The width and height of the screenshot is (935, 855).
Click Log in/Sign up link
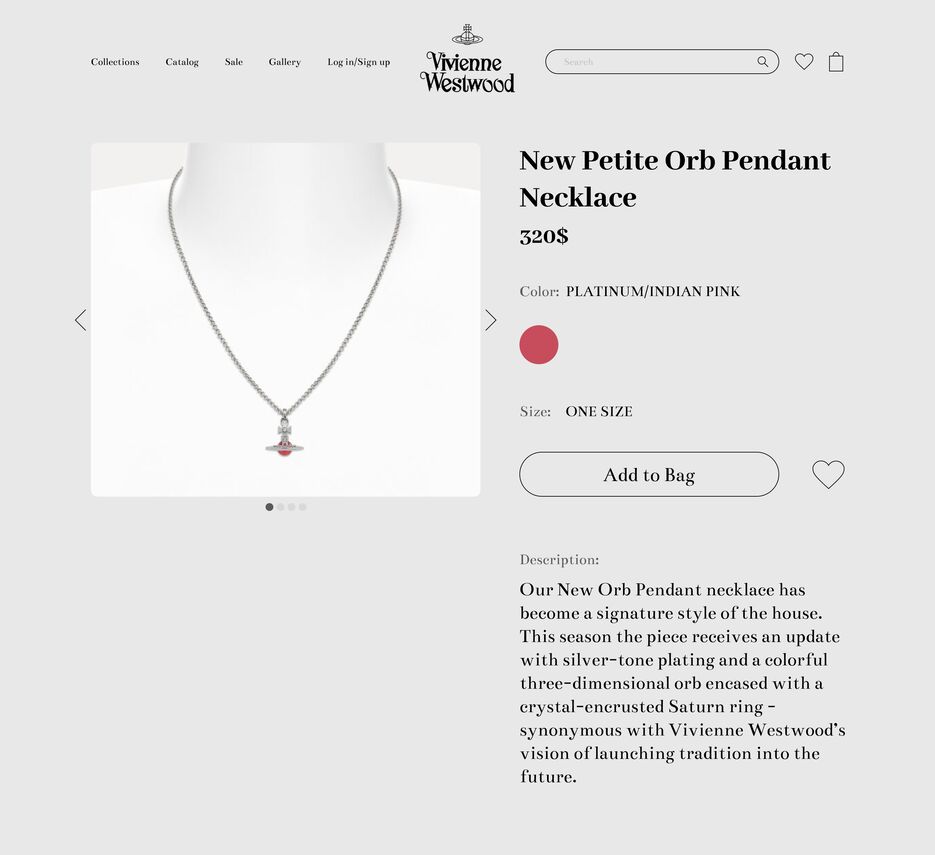click(358, 62)
